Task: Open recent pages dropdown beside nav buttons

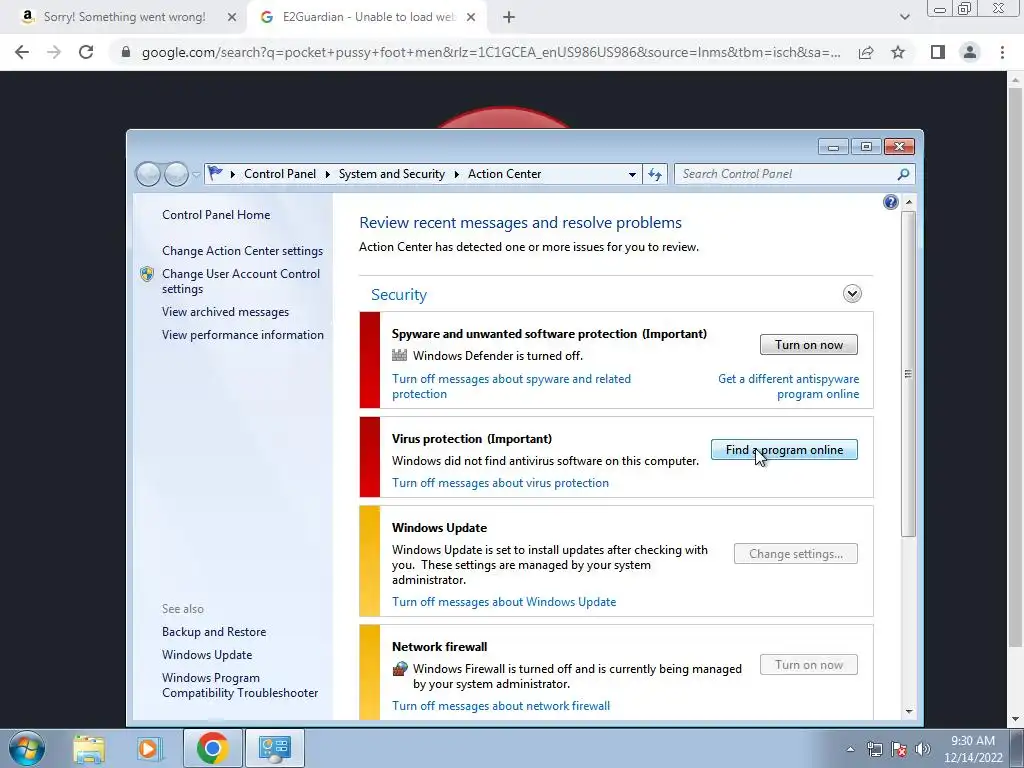Action: pyautogui.click(x=196, y=174)
